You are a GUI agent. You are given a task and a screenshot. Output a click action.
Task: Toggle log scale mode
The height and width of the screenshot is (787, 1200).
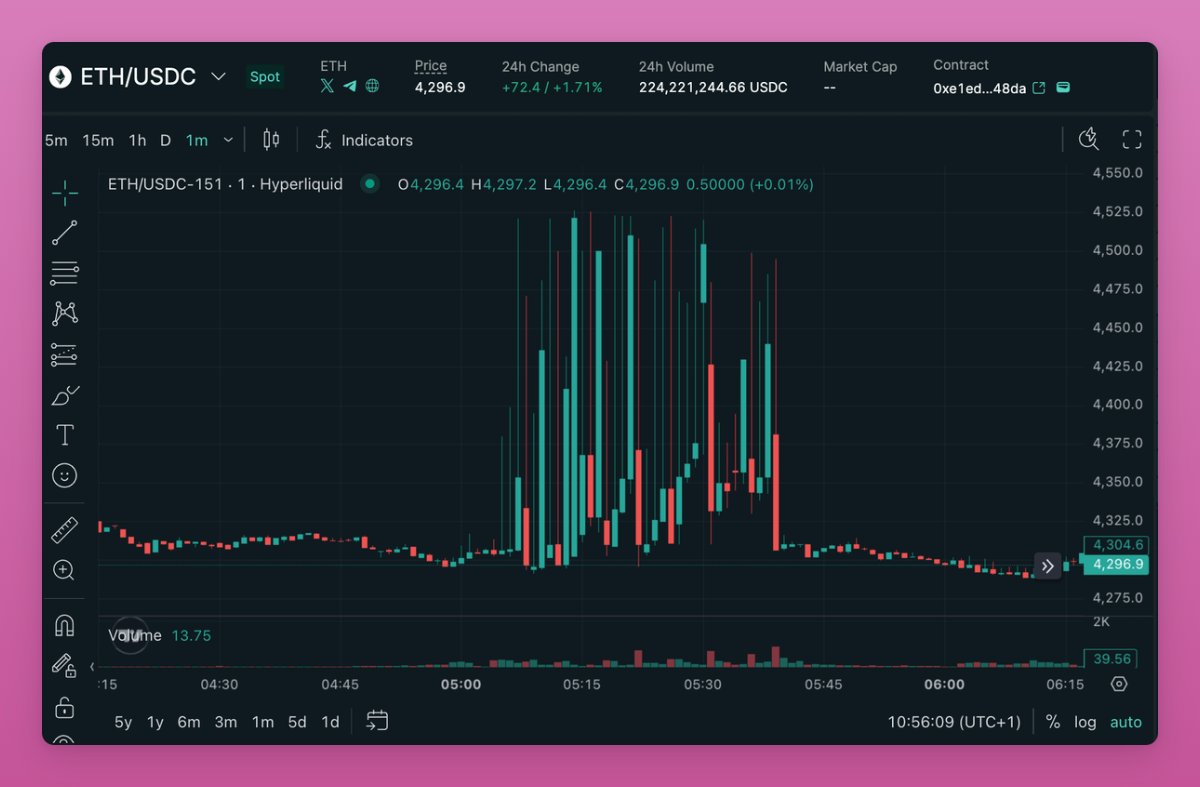pos(1085,722)
